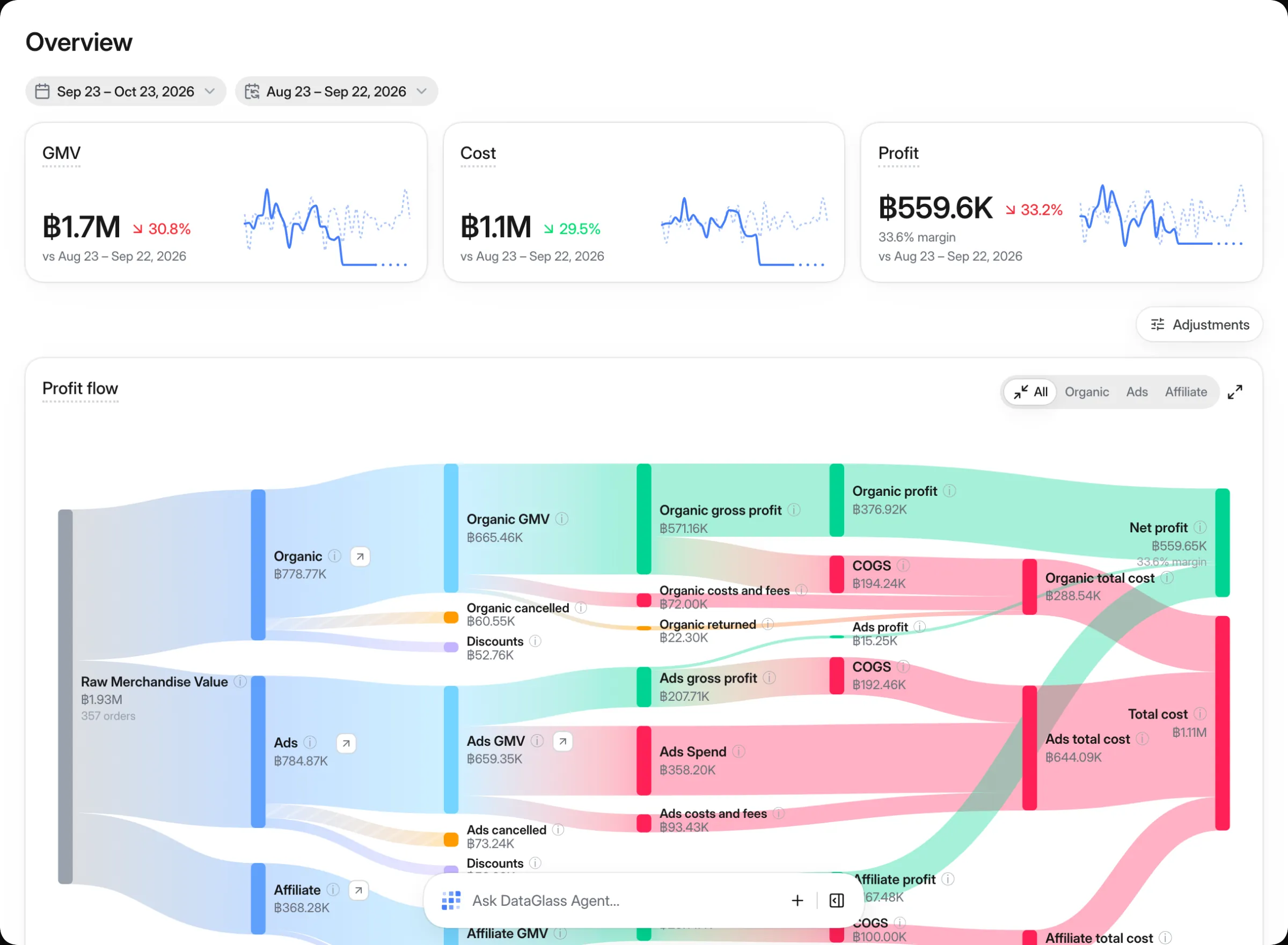The width and height of the screenshot is (1288, 945).
Task: Show info for Ads total cost
Action: coord(1143,739)
